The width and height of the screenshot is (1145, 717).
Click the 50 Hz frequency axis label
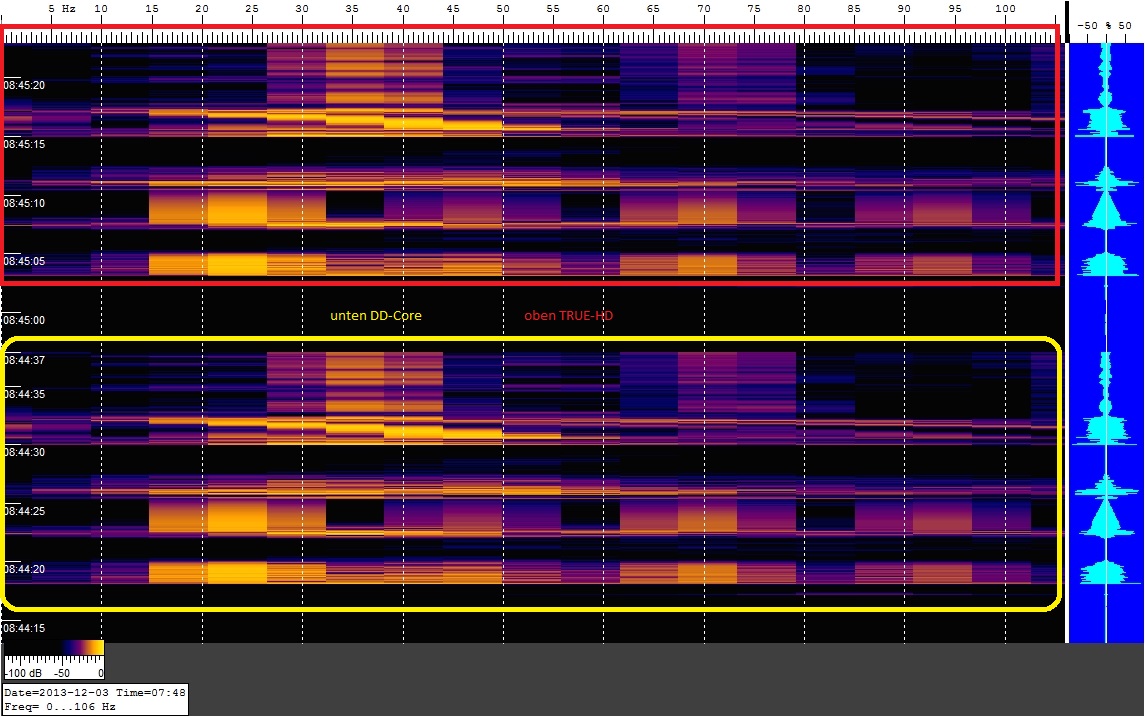(x=503, y=8)
